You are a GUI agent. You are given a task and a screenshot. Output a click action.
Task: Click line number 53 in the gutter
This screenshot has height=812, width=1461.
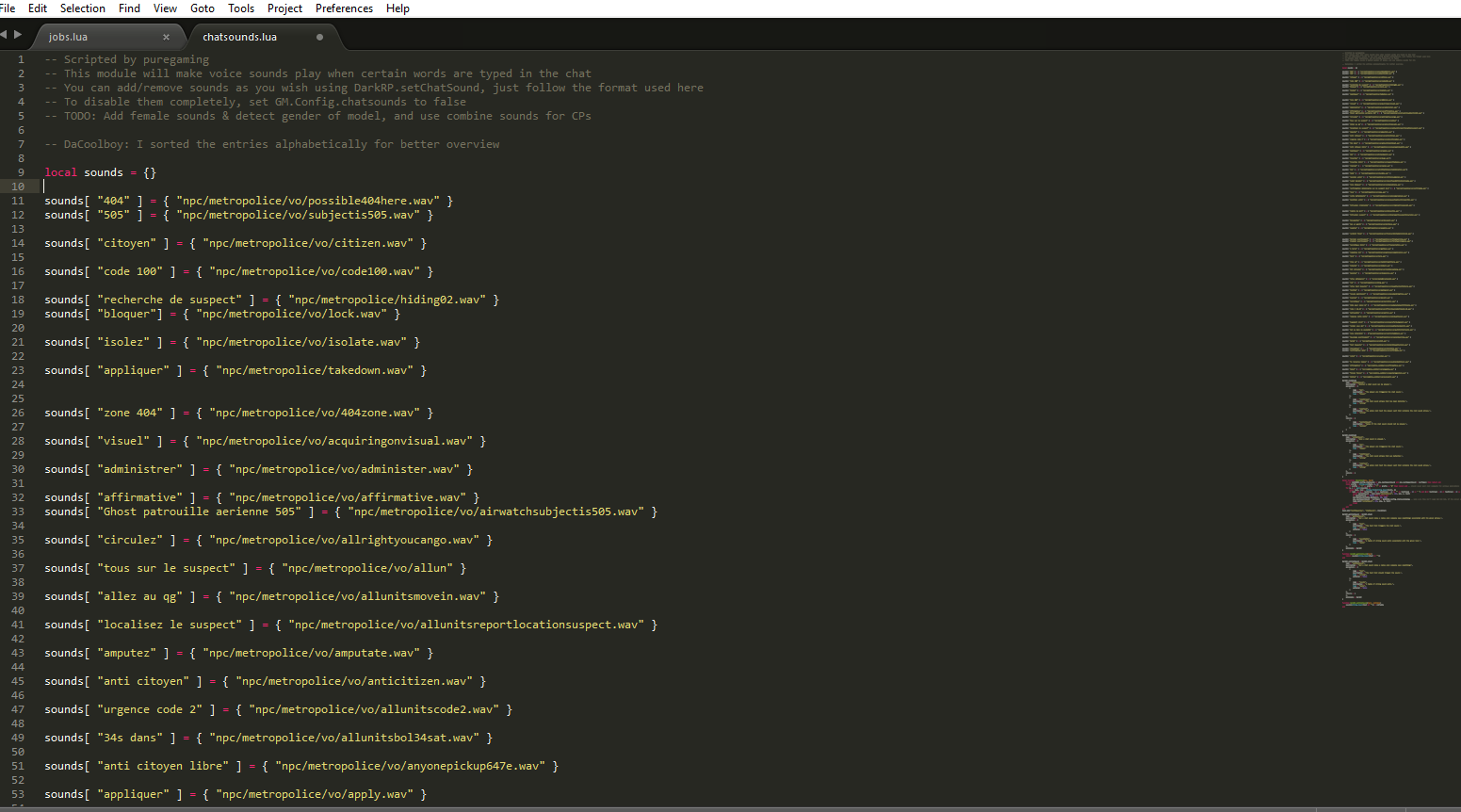[18, 794]
